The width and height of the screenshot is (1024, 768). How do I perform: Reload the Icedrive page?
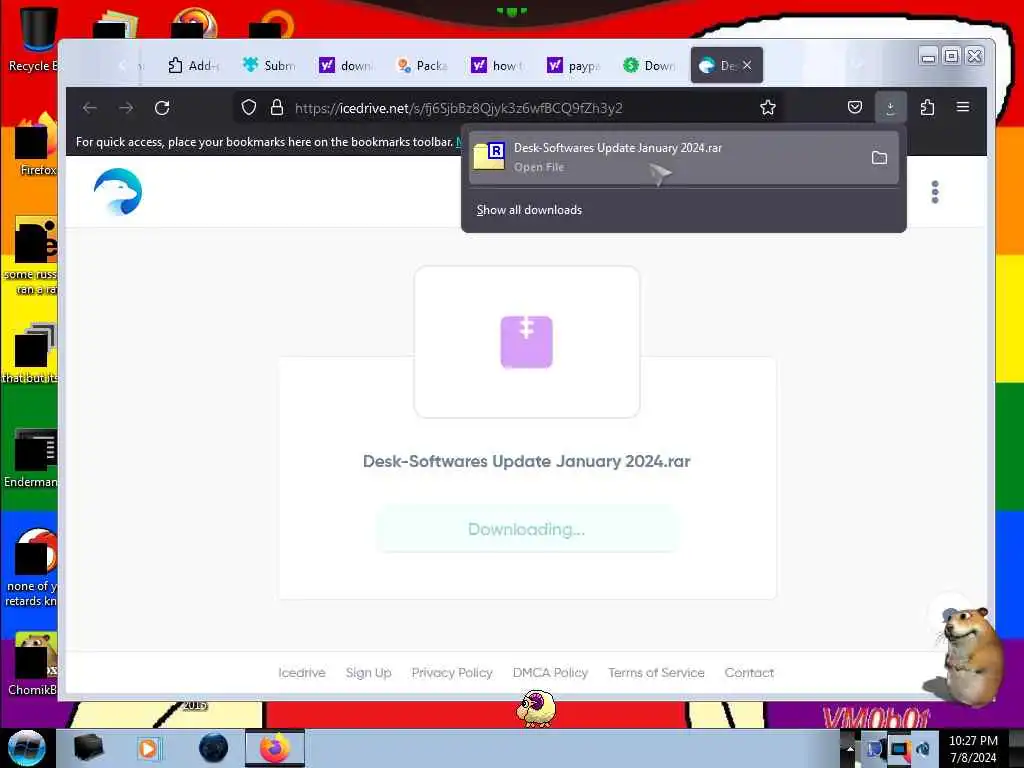click(163, 108)
